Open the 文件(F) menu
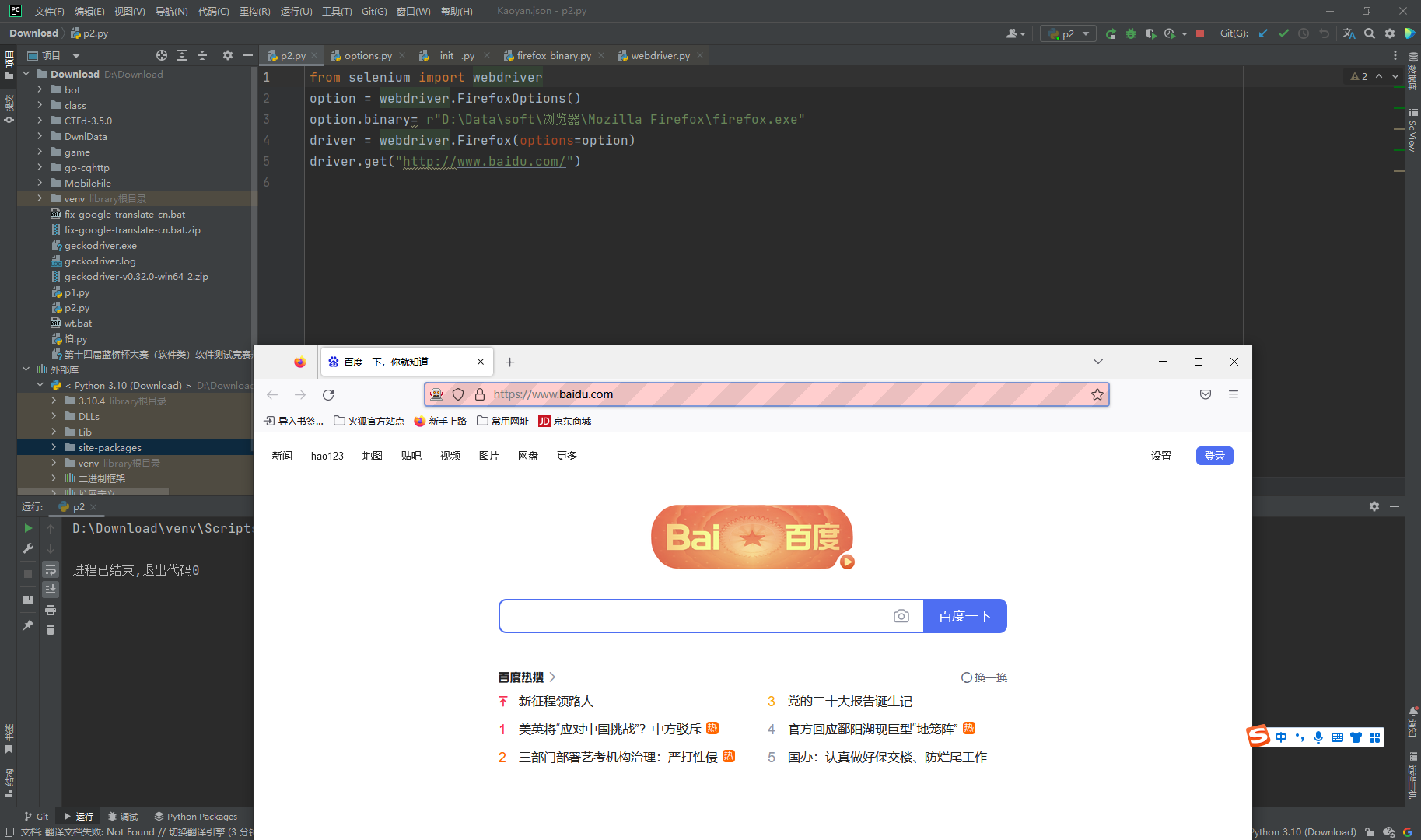 coord(49,11)
